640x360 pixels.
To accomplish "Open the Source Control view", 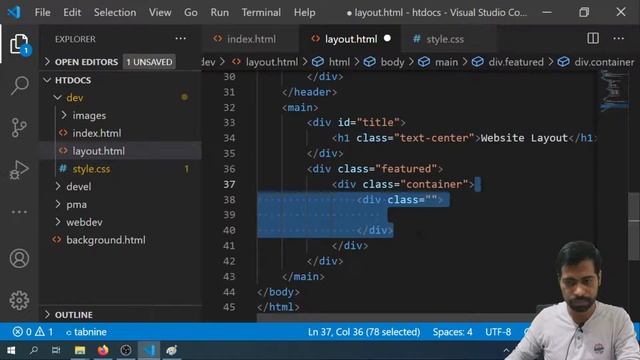I will [x=19, y=127].
